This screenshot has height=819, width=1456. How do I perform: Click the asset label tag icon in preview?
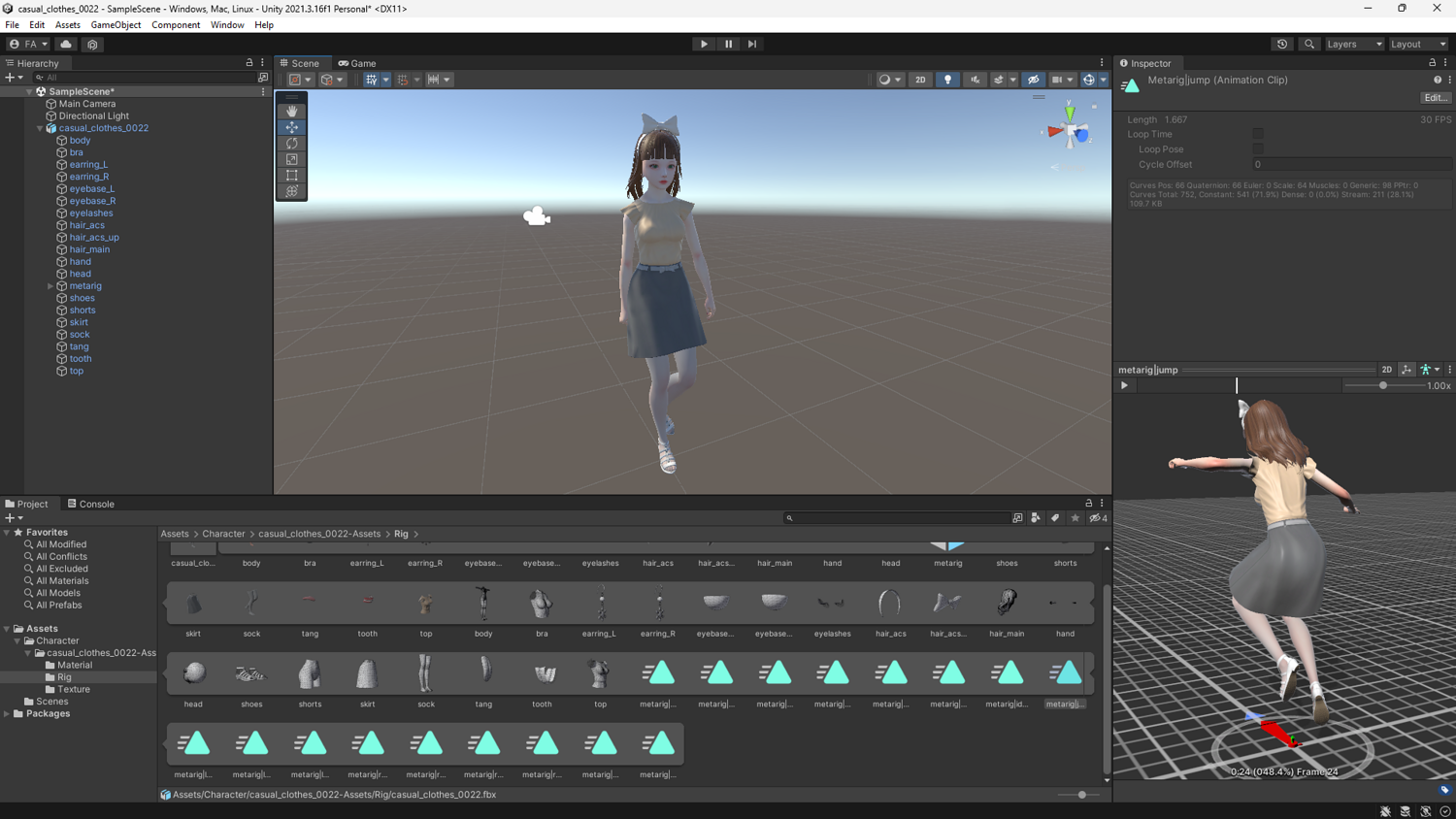[x=1444, y=790]
